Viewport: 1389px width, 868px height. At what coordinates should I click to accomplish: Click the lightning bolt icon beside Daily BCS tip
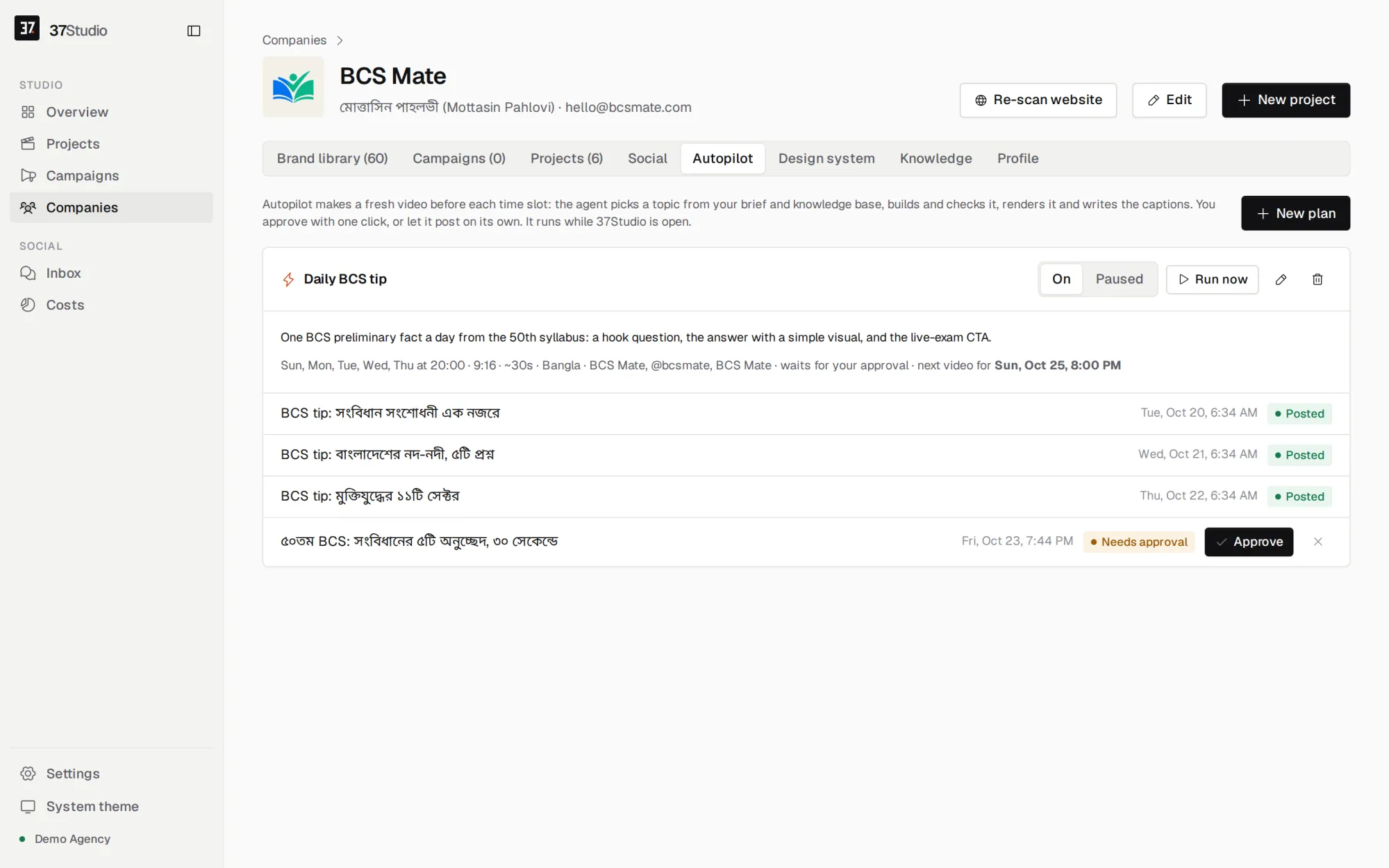(288, 279)
